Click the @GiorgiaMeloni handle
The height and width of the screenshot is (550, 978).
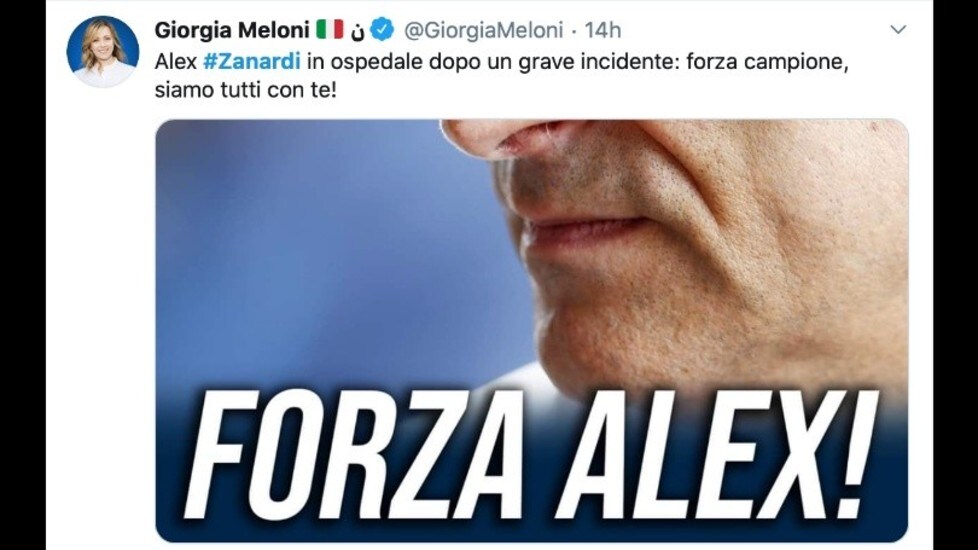(x=483, y=30)
